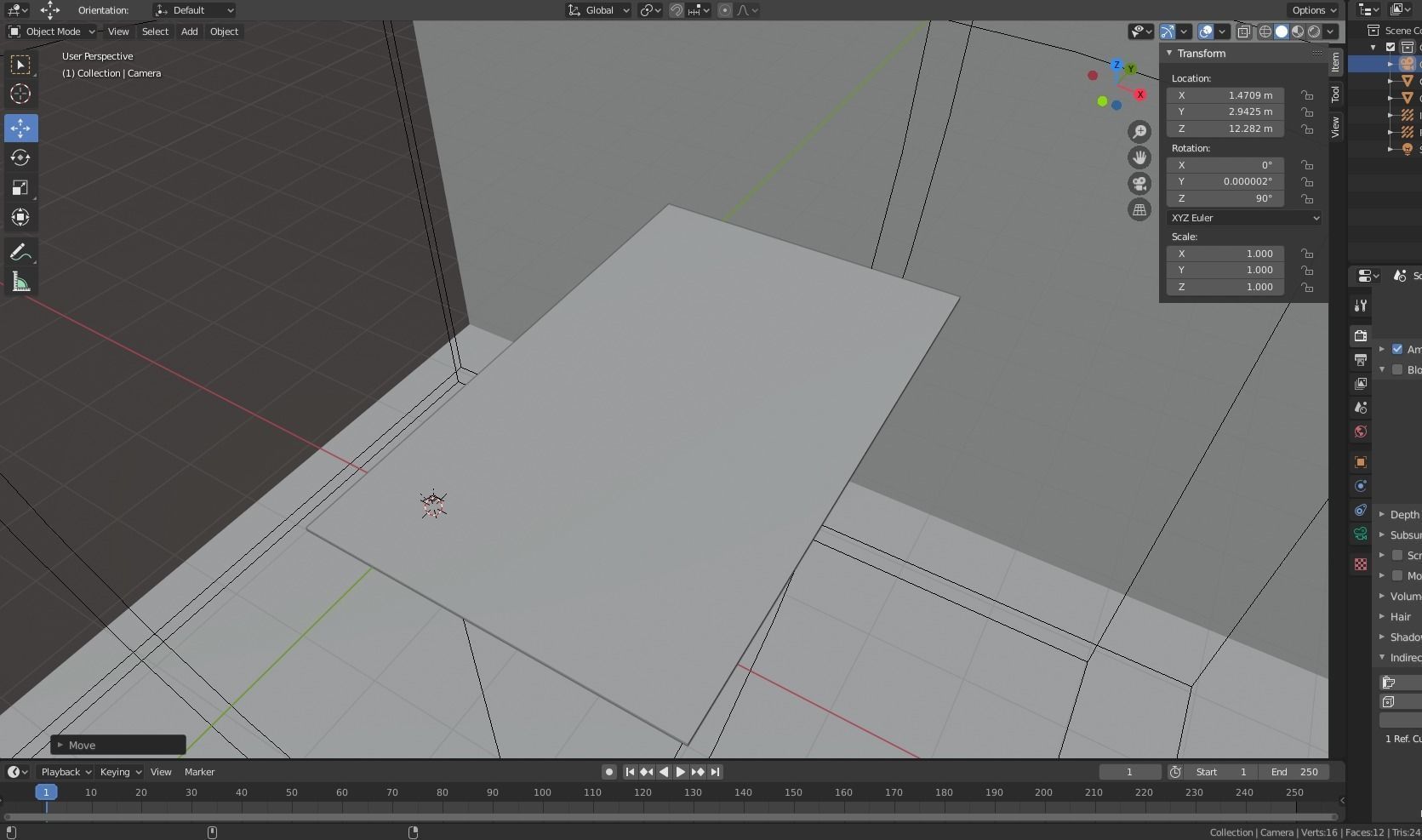This screenshot has height=840, width=1422.
Task: Open the Options dropdown
Action: coord(1314,10)
